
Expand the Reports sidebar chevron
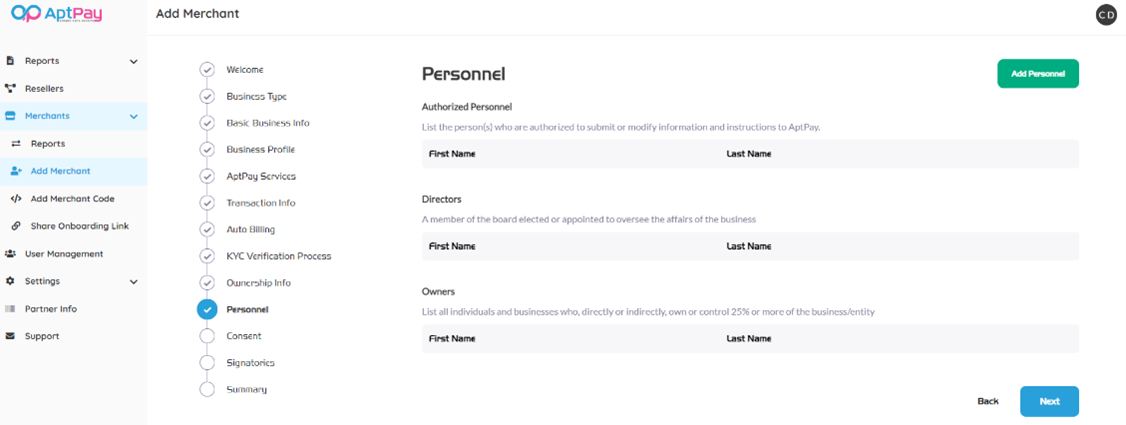tap(134, 62)
